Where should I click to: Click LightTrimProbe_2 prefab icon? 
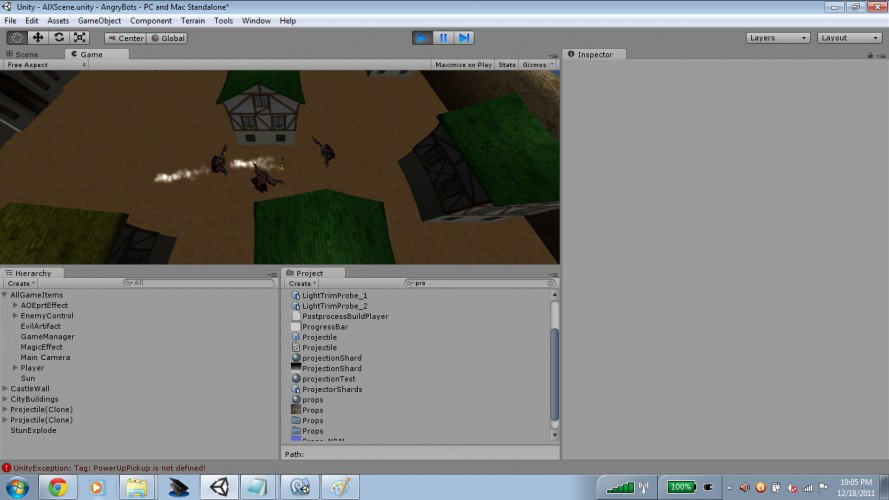[x=295, y=306]
